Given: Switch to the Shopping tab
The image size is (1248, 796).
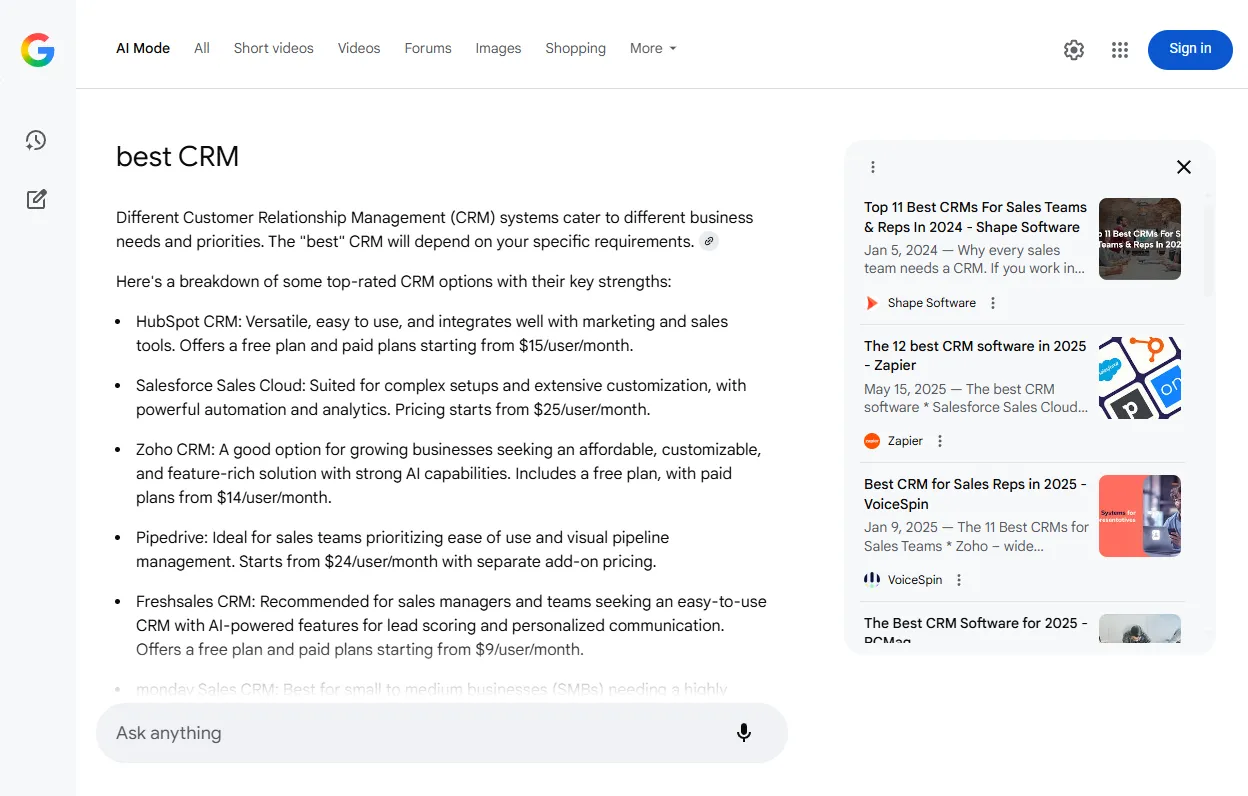Looking at the screenshot, I should (x=576, y=48).
